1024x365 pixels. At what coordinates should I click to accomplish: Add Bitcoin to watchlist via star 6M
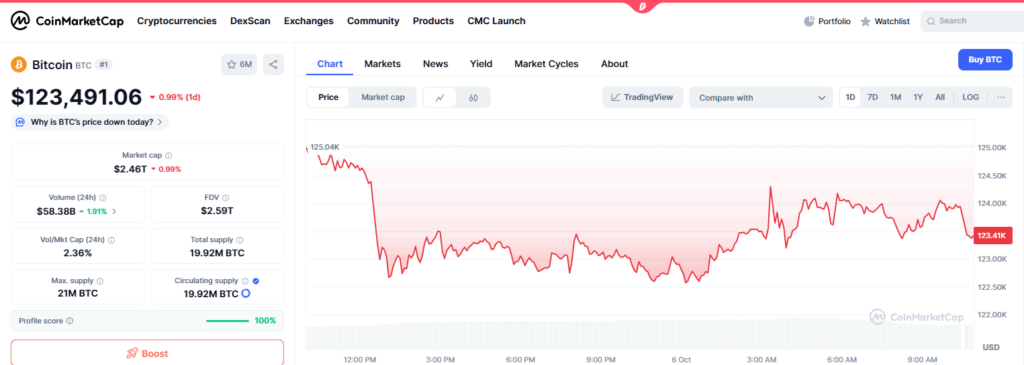click(239, 64)
